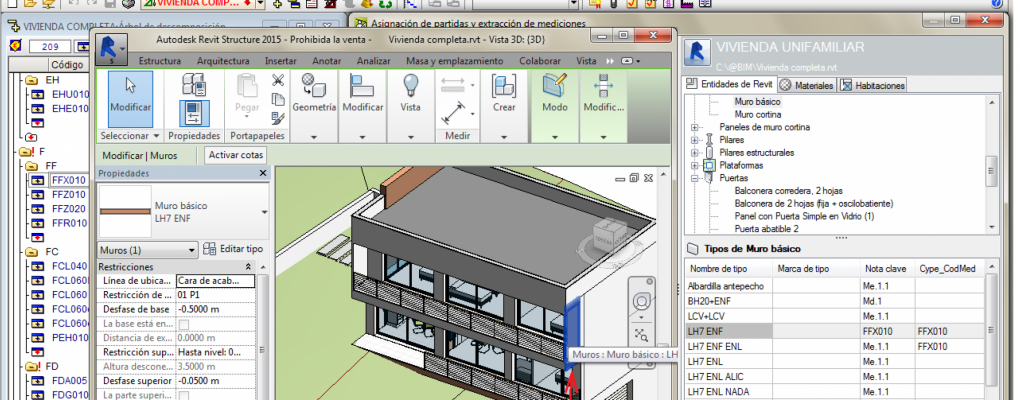The height and width of the screenshot is (400, 1020).
Task: Select FFZ010 in decomposition tree
Action: click(68, 194)
